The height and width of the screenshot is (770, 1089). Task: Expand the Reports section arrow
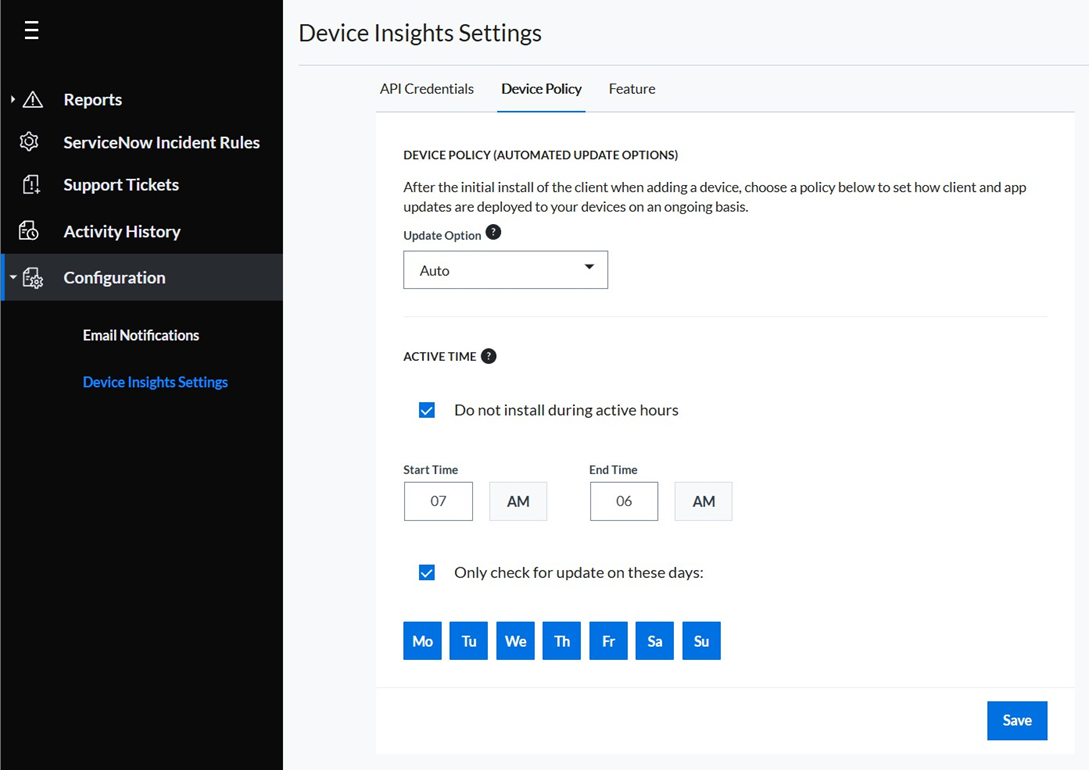pyautogui.click(x=13, y=99)
